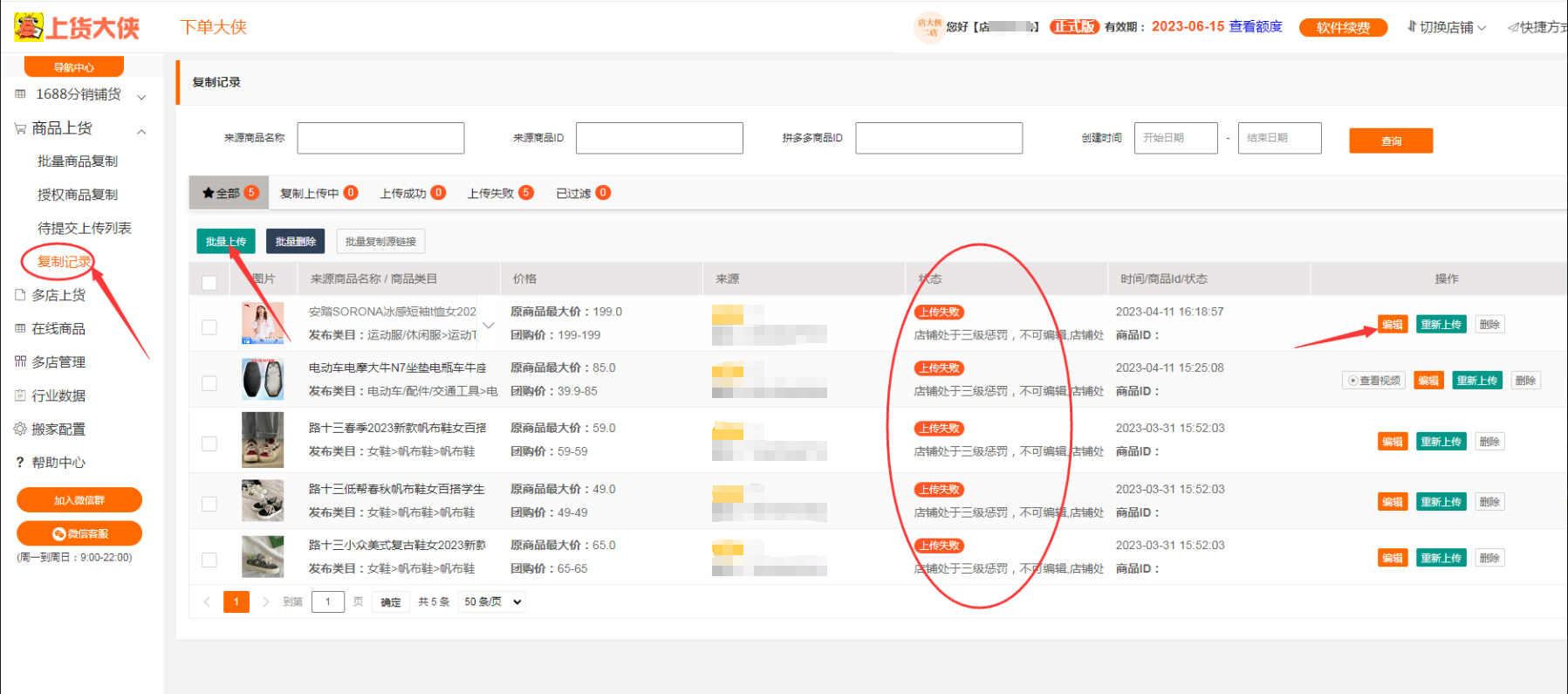Click the 上货大侠 logo icon
The height and width of the screenshot is (694, 1568).
click(28, 27)
